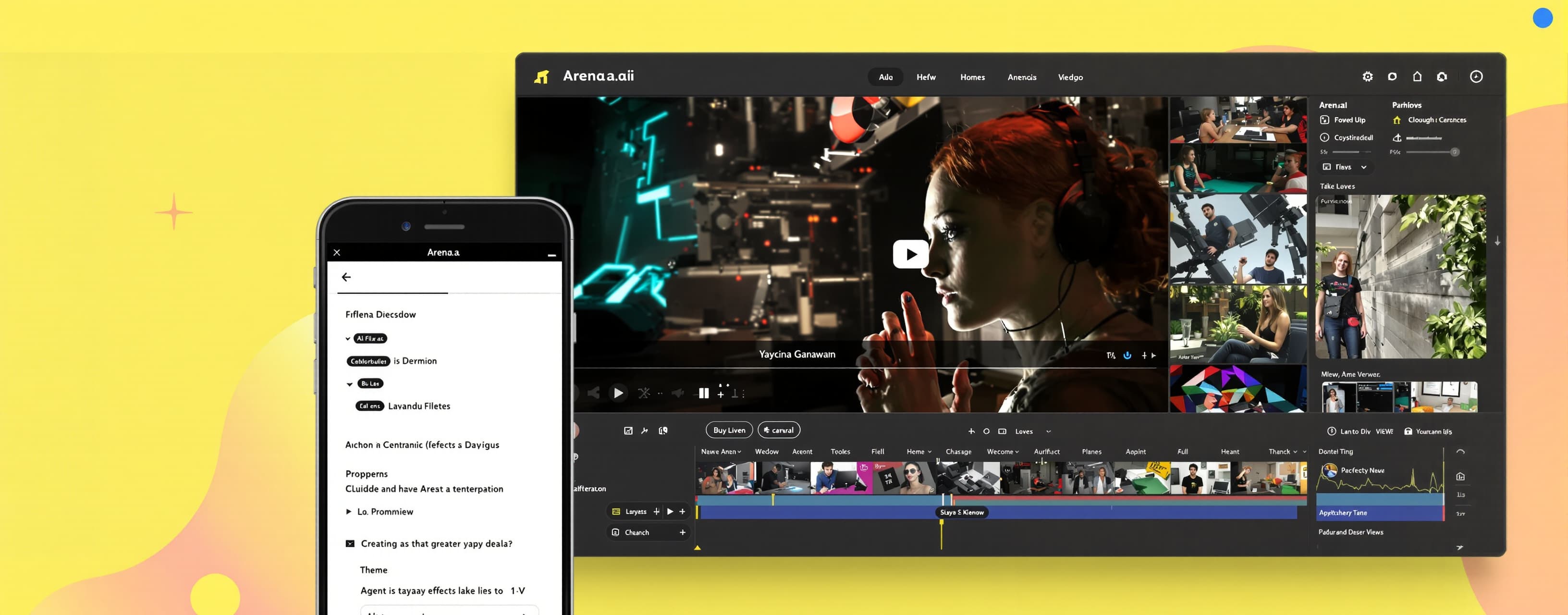Screen dimensions: 1568x615
Task: Select the Ailo tab
Action: (x=886, y=77)
